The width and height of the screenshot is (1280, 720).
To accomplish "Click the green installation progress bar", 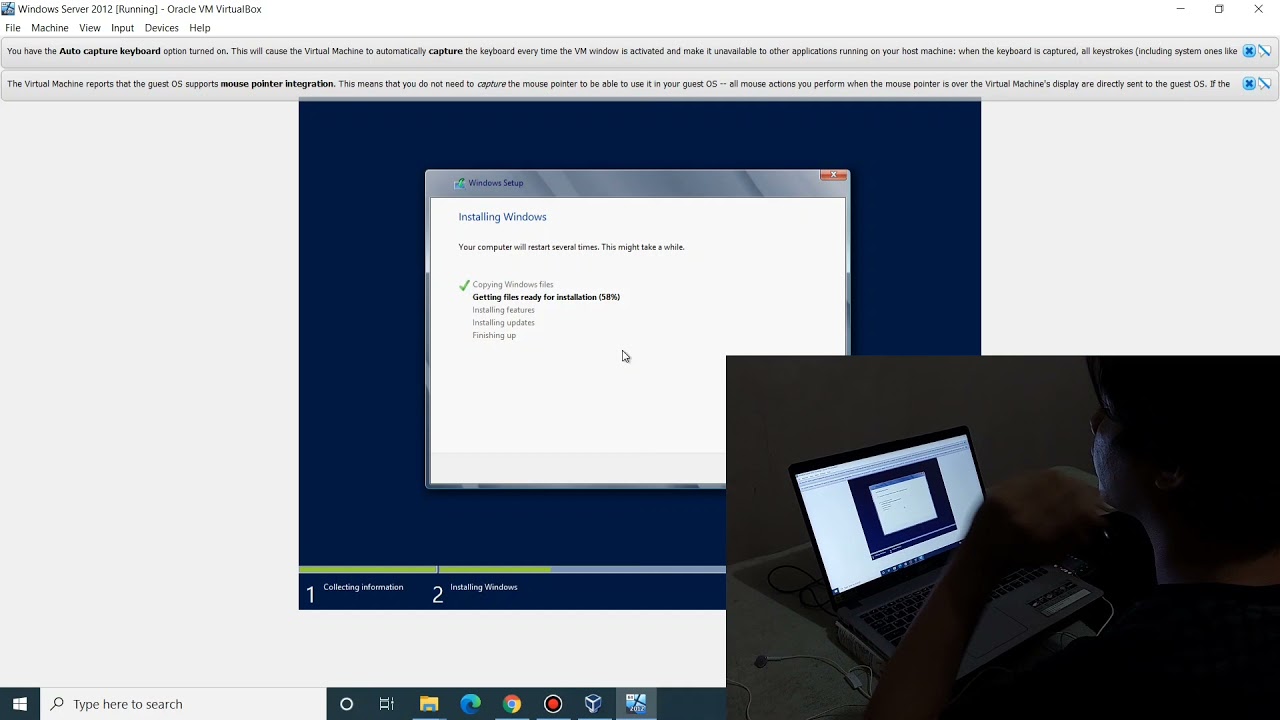I will pyautogui.click(x=425, y=569).
